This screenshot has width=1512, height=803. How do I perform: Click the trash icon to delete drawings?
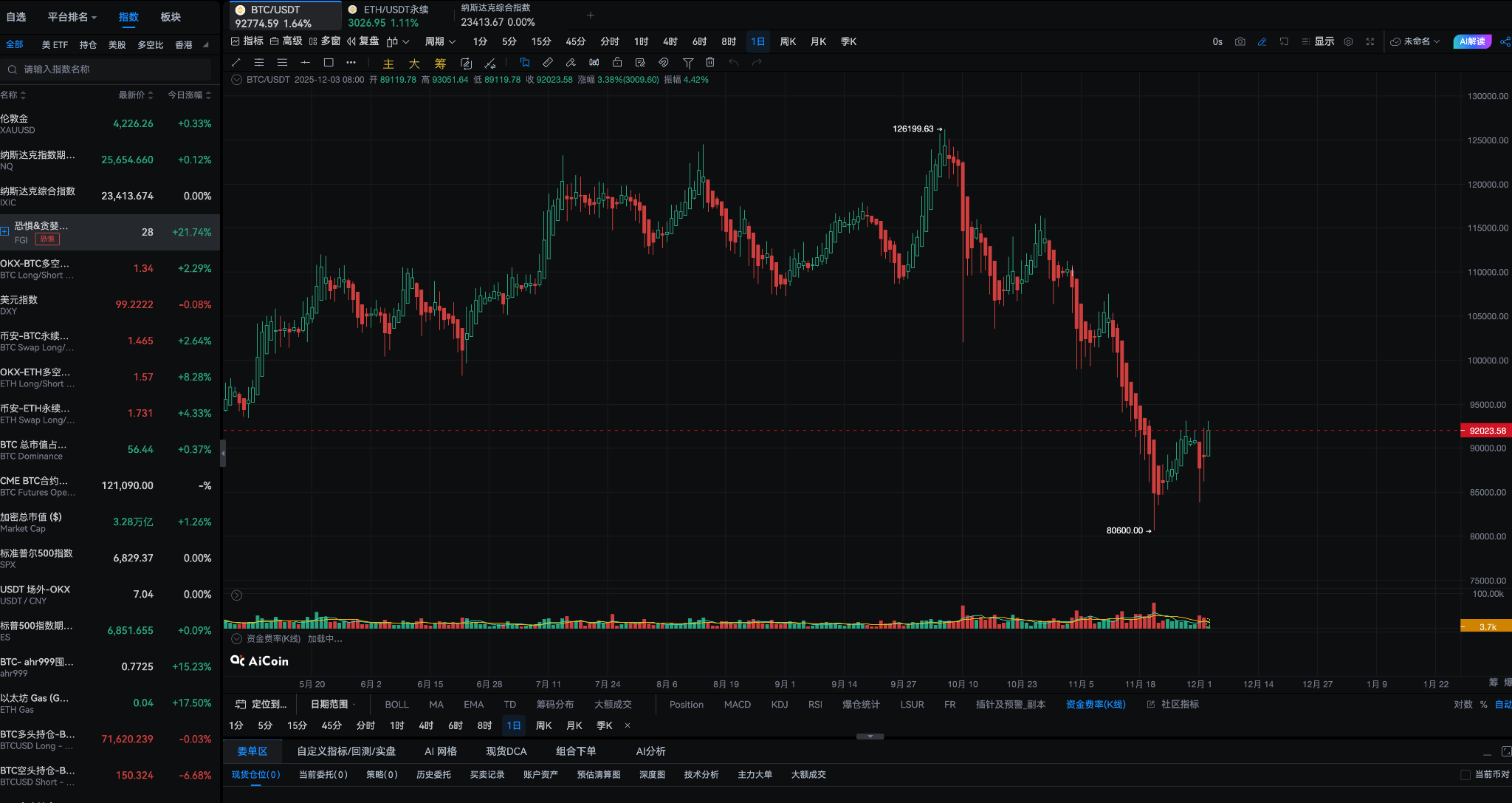tap(710, 63)
